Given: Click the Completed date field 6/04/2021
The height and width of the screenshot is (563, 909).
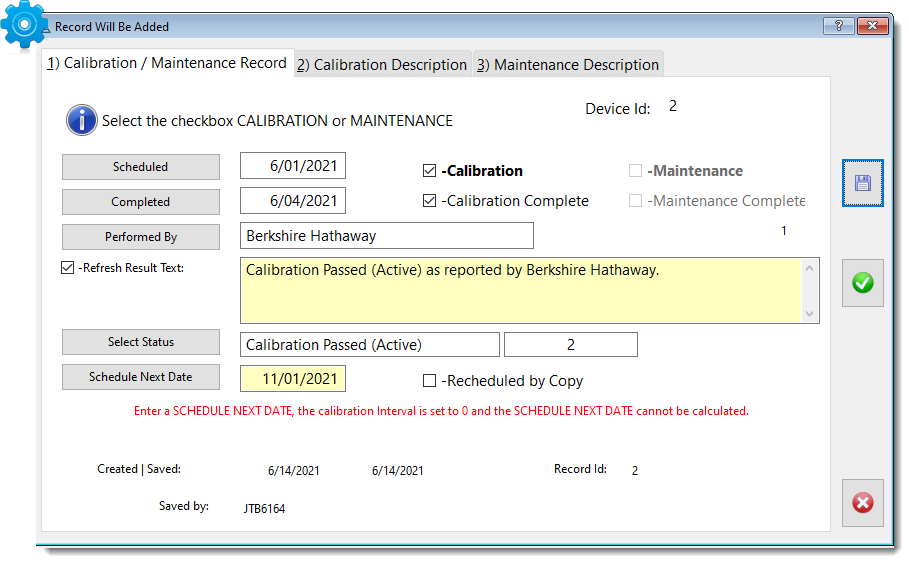Looking at the screenshot, I should click(293, 201).
